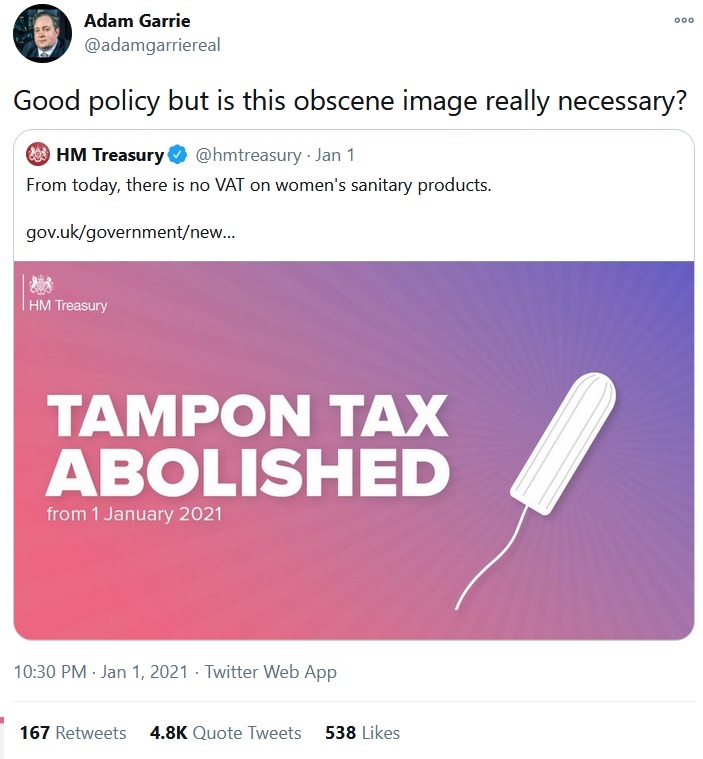Click the blue verified badge icon
The image size is (703, 759).
(177, 155)
